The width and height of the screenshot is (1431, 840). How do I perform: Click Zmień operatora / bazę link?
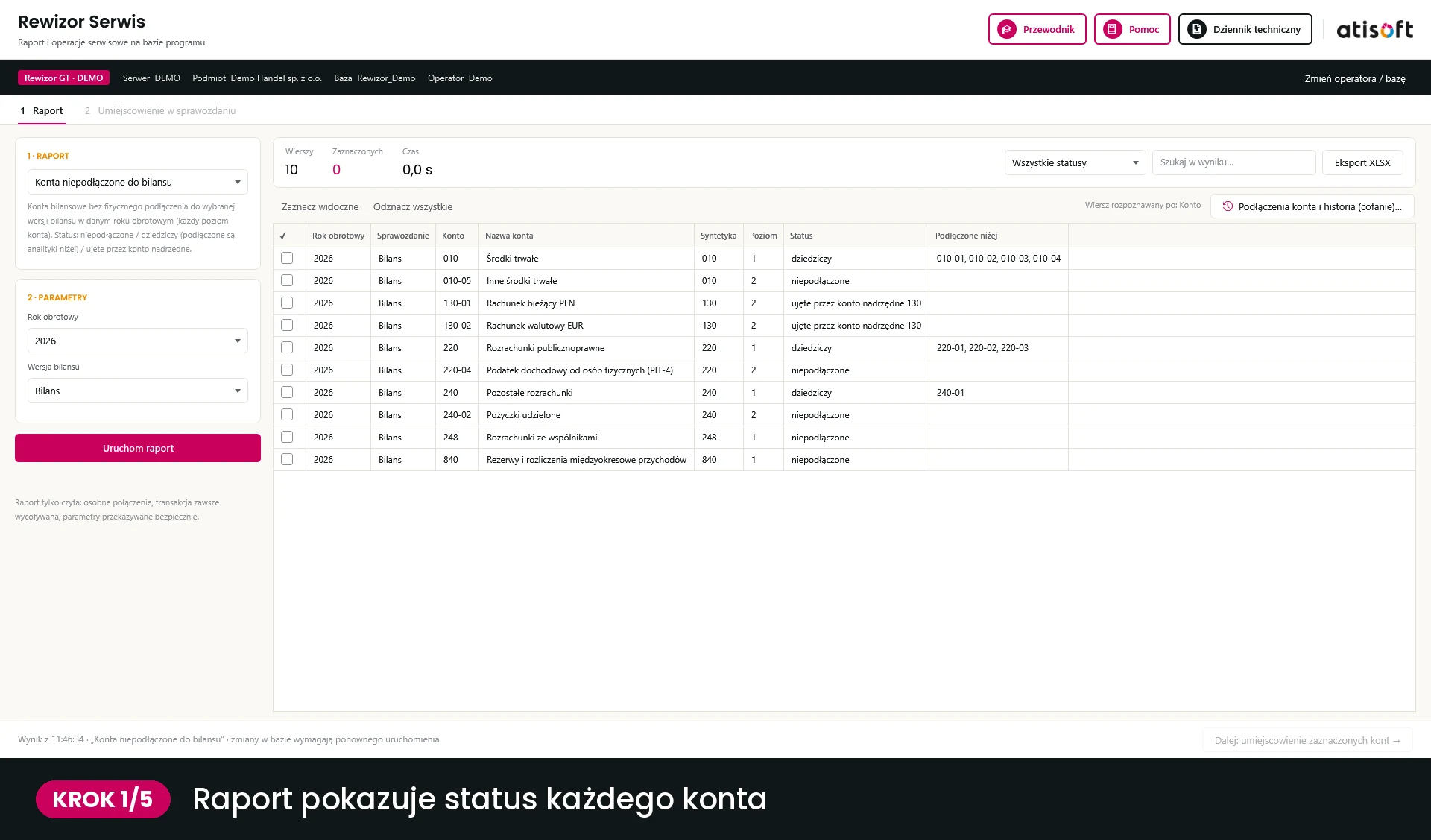1355,78
